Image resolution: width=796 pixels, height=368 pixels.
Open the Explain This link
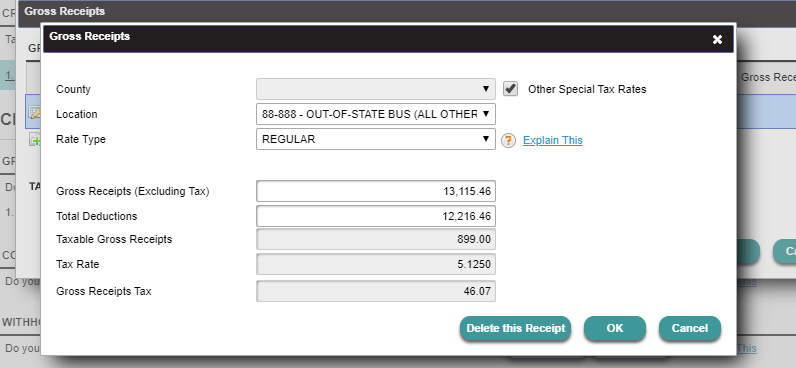tap(553, 141)
